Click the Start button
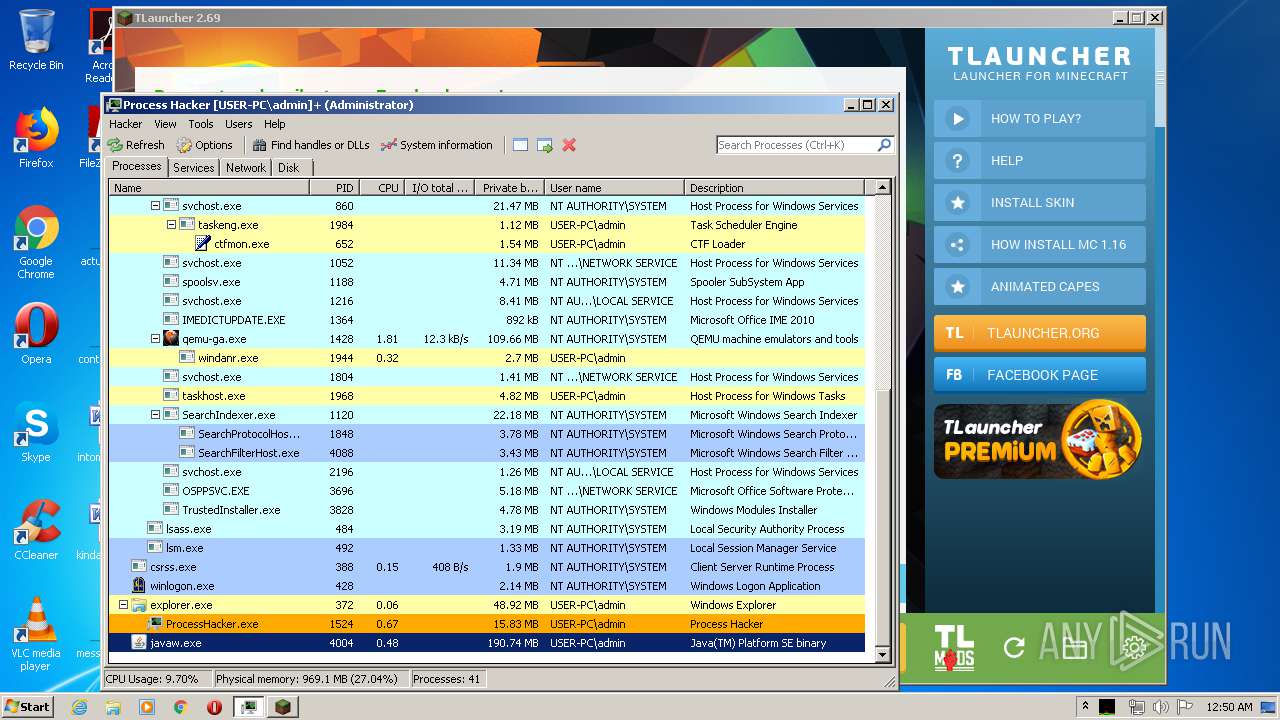The image size is (1280, 720). pyautogui.click(x=27, y=706)
